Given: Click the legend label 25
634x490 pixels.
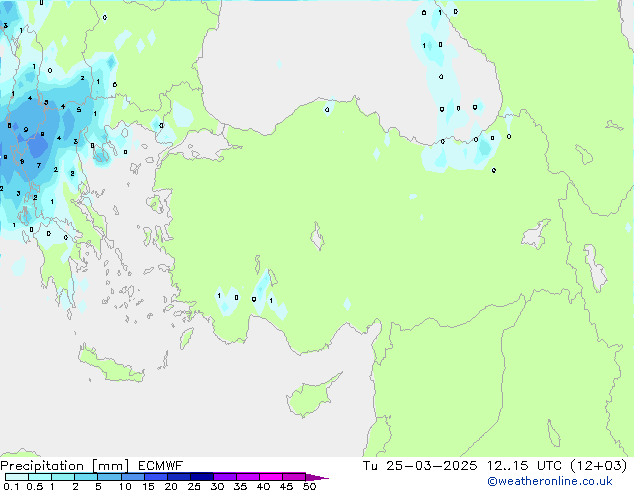Looking at the screenshot, I should click(194, 486).
